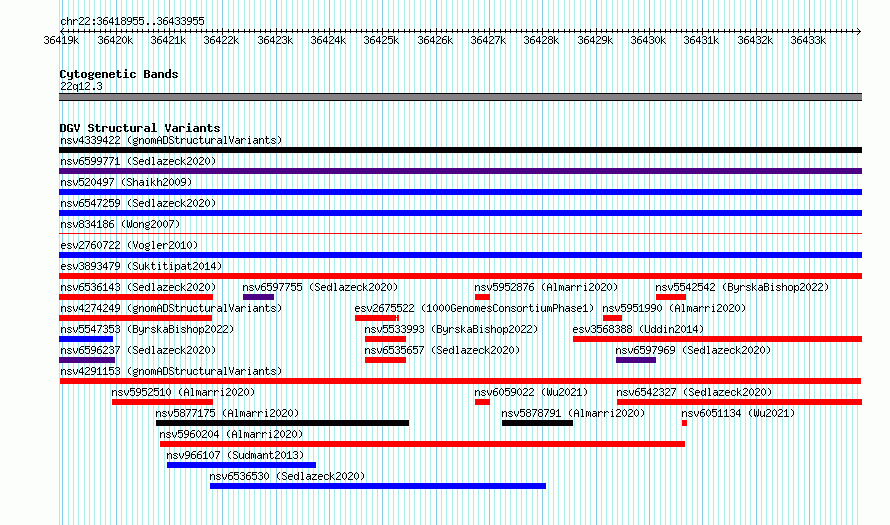The width and height of the screenshot is (890, 525).
Task: Click the 36428k ruler tick label
Action: [x=541, y=40]
